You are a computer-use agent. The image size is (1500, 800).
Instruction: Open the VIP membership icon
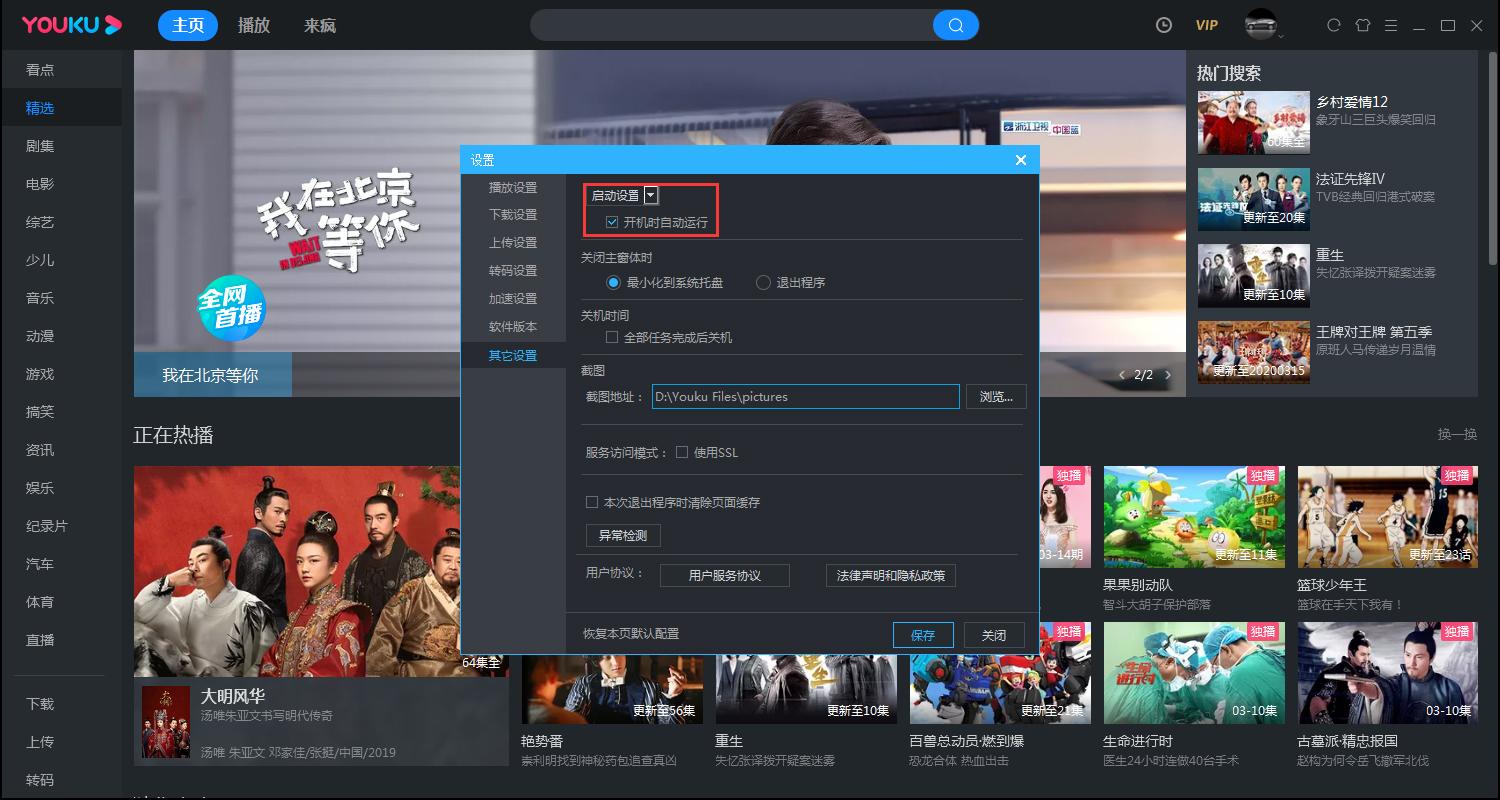[1207, 25]
